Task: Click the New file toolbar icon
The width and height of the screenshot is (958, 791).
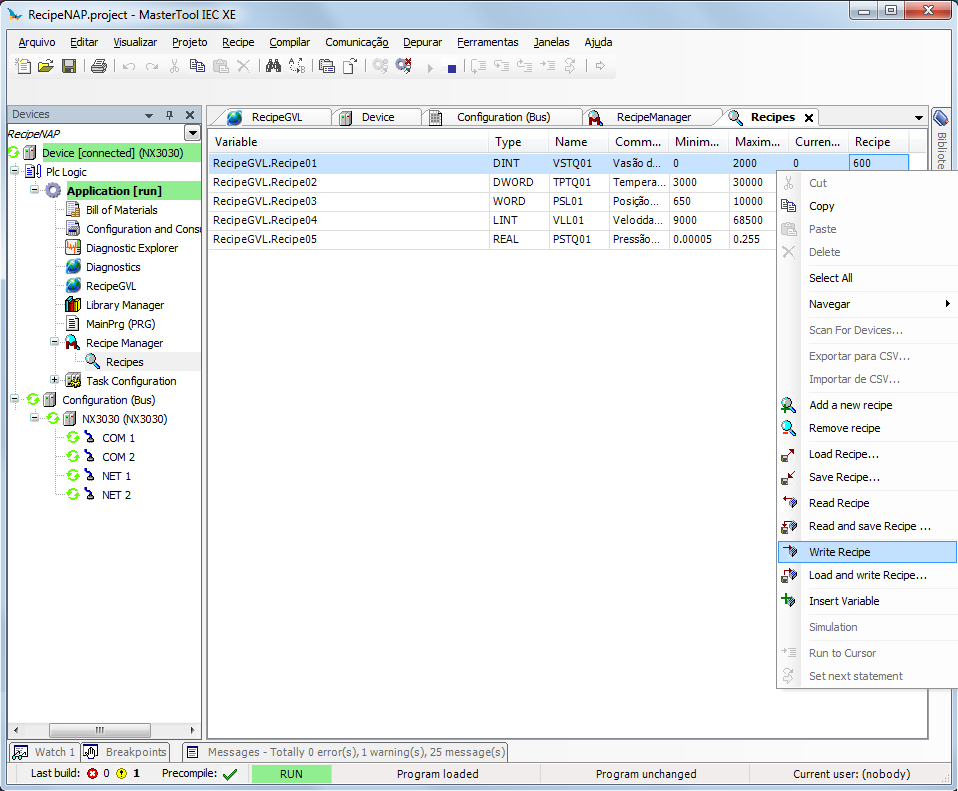Action: click(24, 66)
